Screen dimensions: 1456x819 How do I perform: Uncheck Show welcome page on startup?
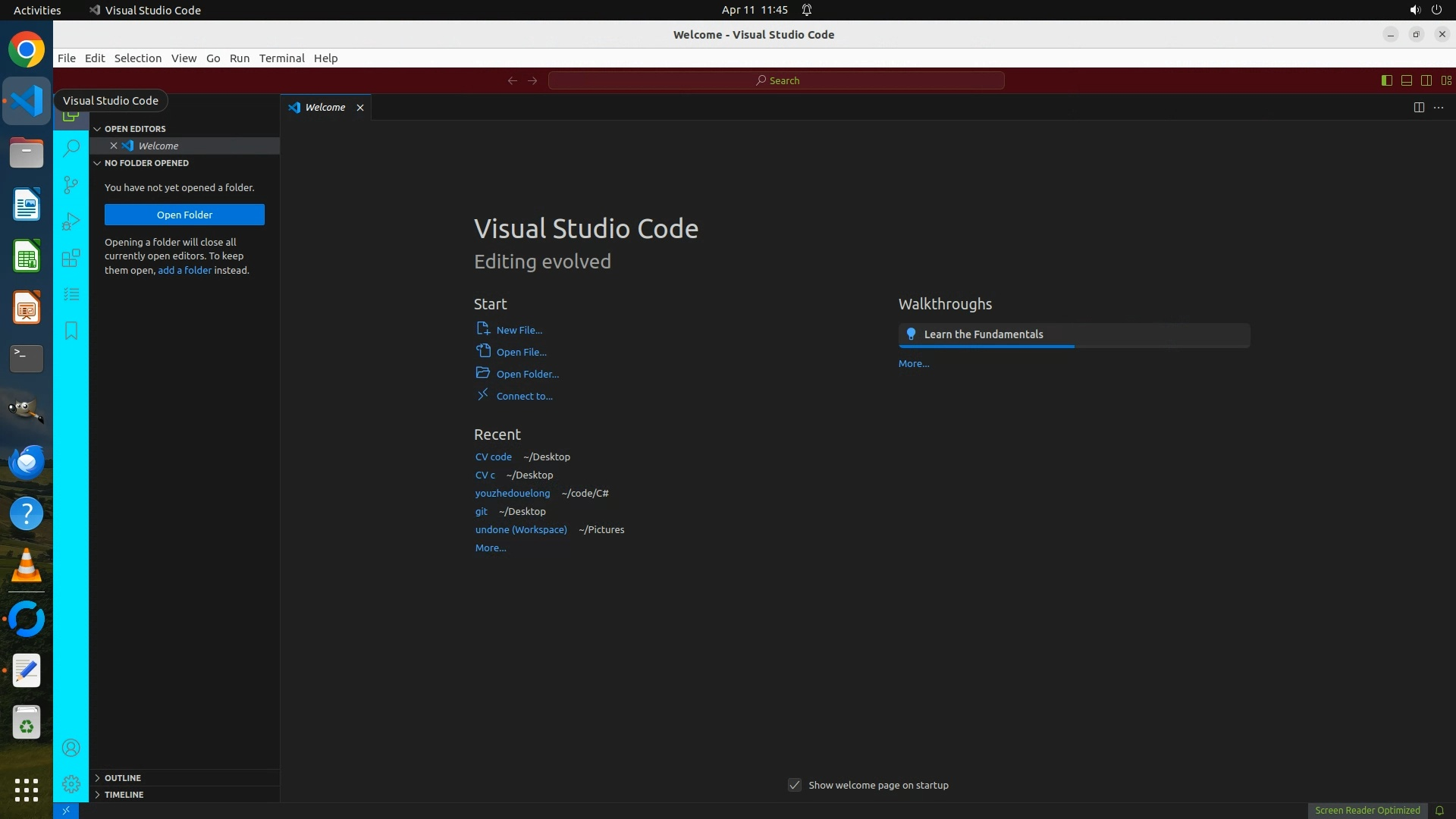coord(795,786)
